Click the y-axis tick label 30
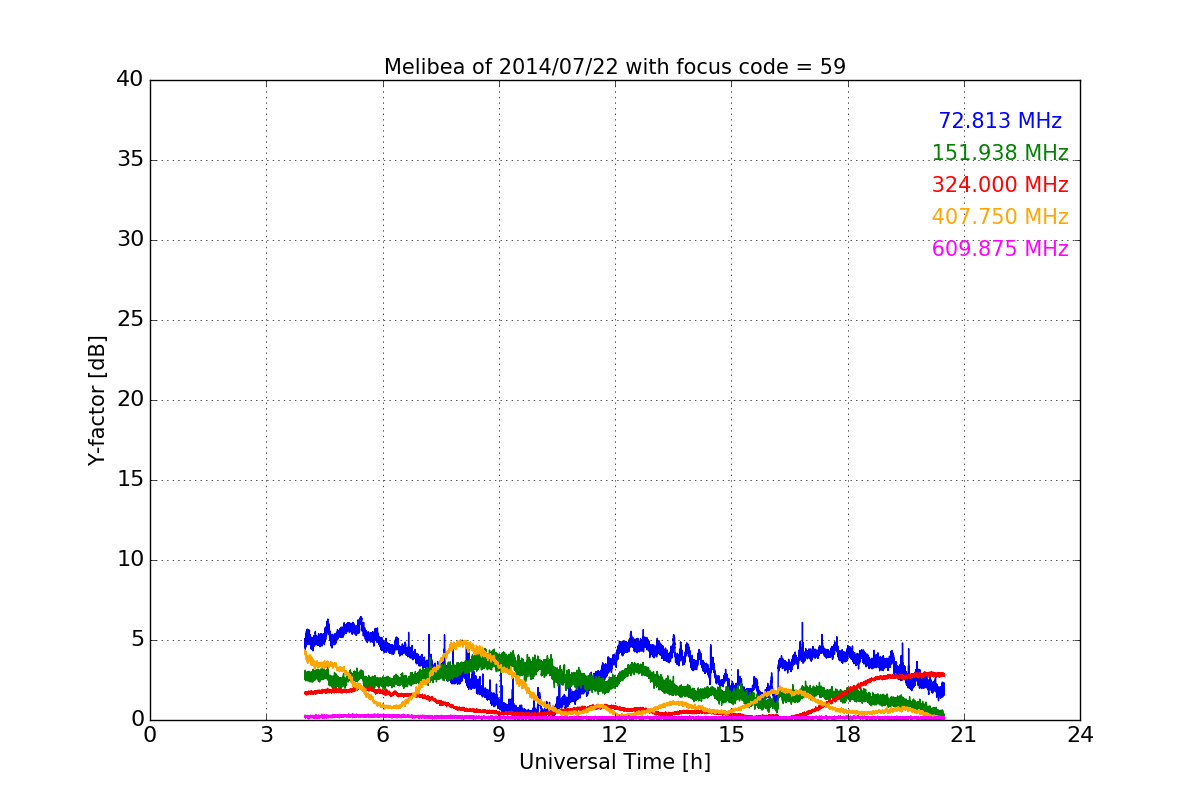 pyautogui.click(x=130, y=240)
